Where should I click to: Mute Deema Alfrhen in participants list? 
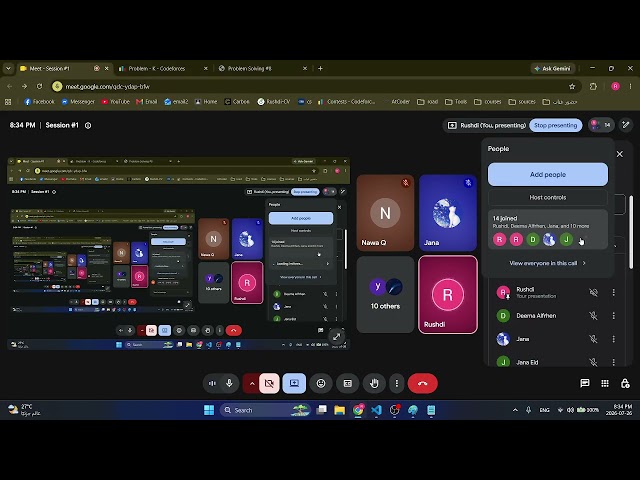click(x=593, y=316)
